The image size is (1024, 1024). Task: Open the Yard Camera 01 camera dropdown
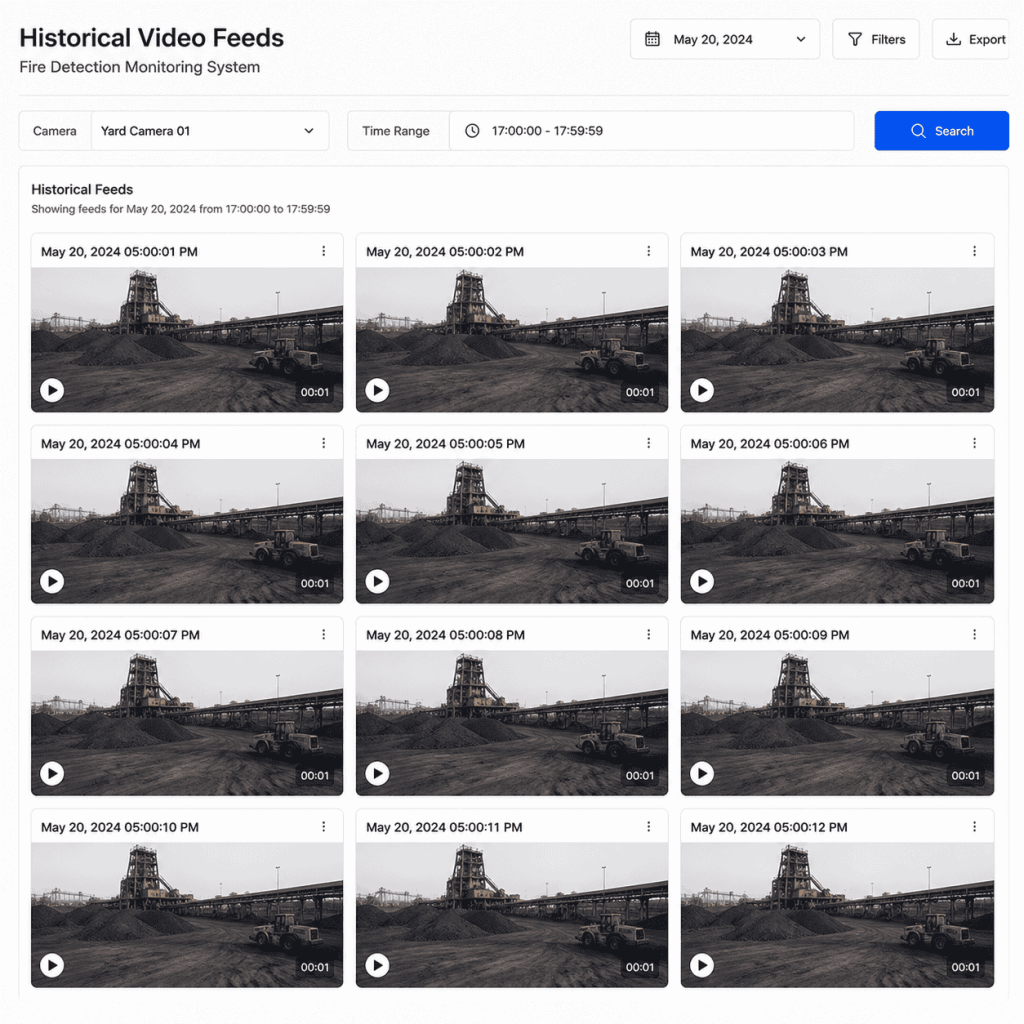click(x=210, y=131)
